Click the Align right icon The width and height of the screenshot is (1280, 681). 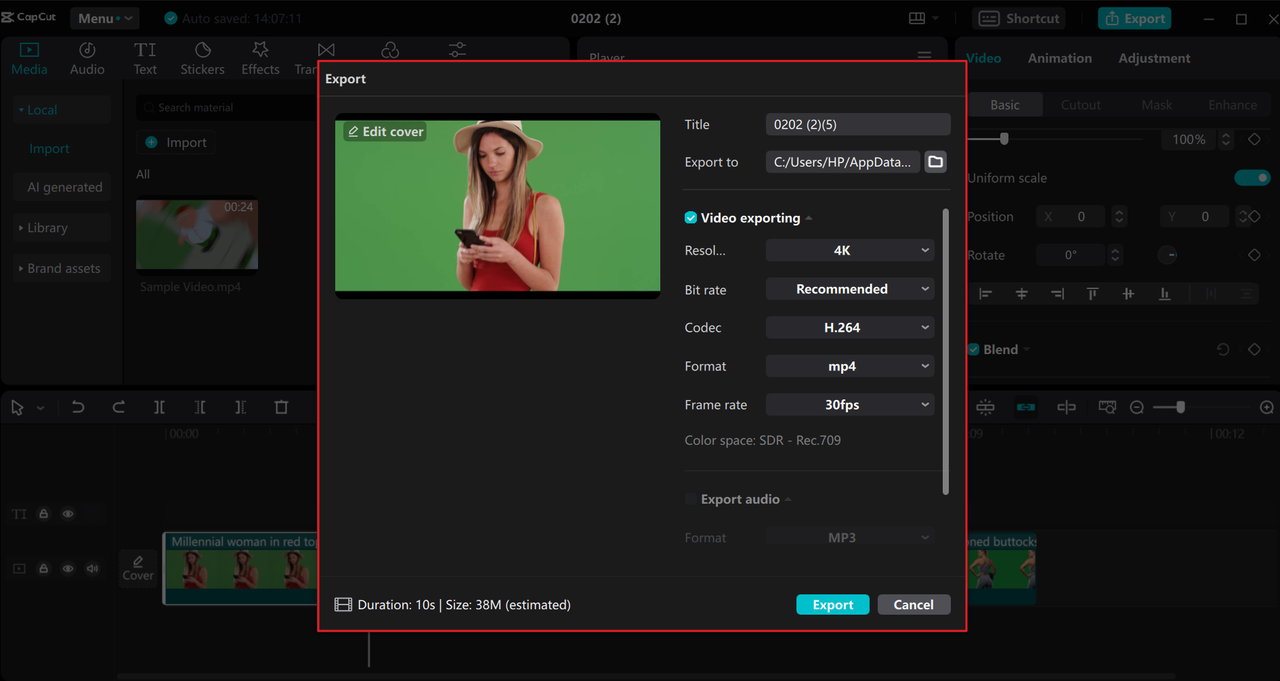1057,294
